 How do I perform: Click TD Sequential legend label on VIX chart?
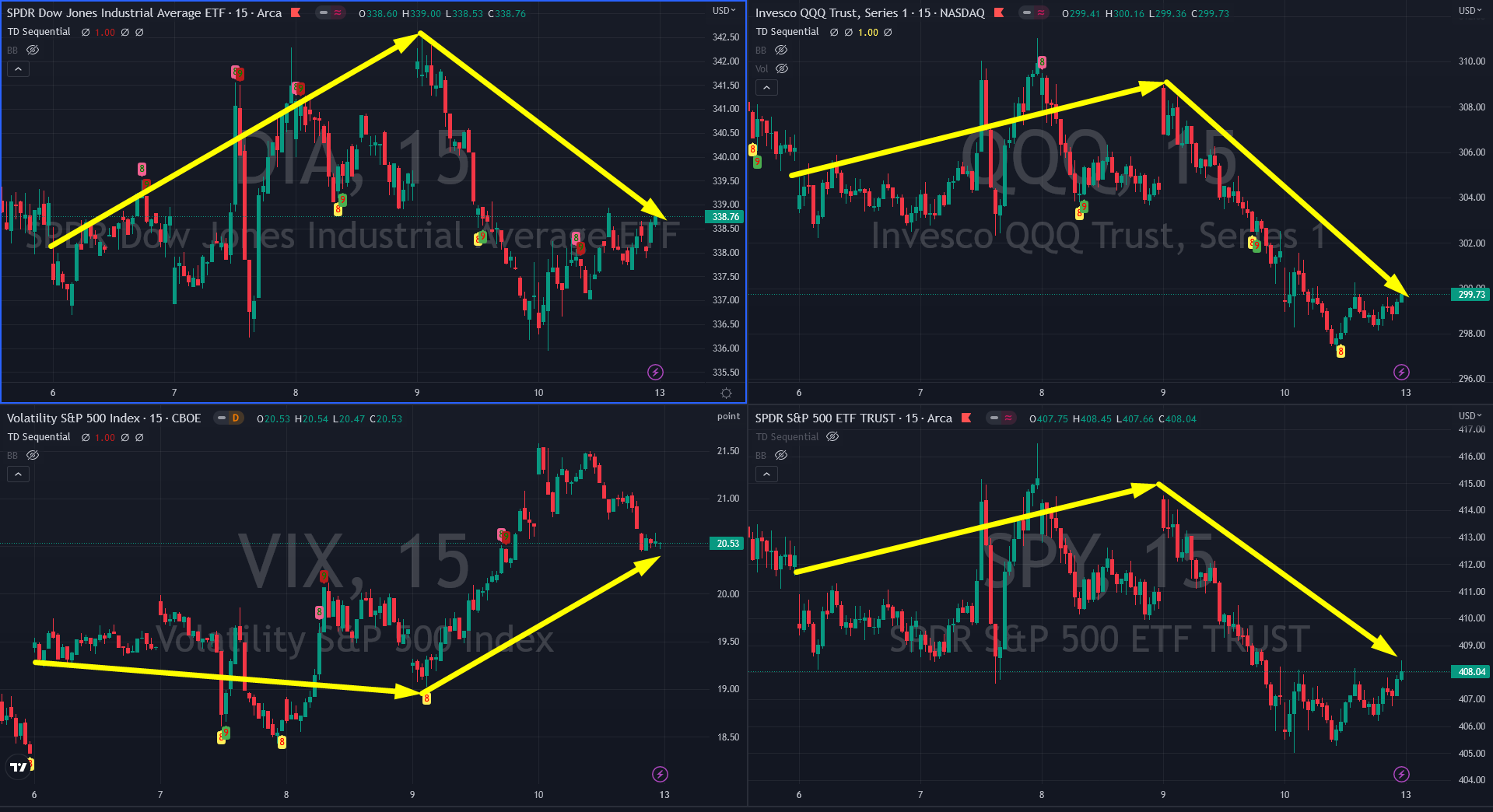[39, 437]
